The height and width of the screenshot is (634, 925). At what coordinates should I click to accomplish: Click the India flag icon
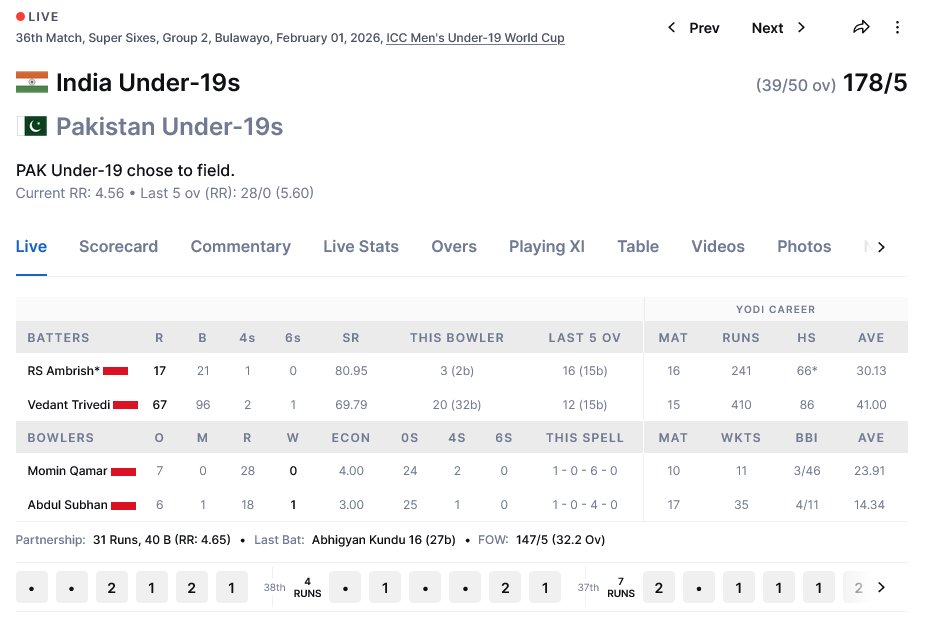coord(32,83)
